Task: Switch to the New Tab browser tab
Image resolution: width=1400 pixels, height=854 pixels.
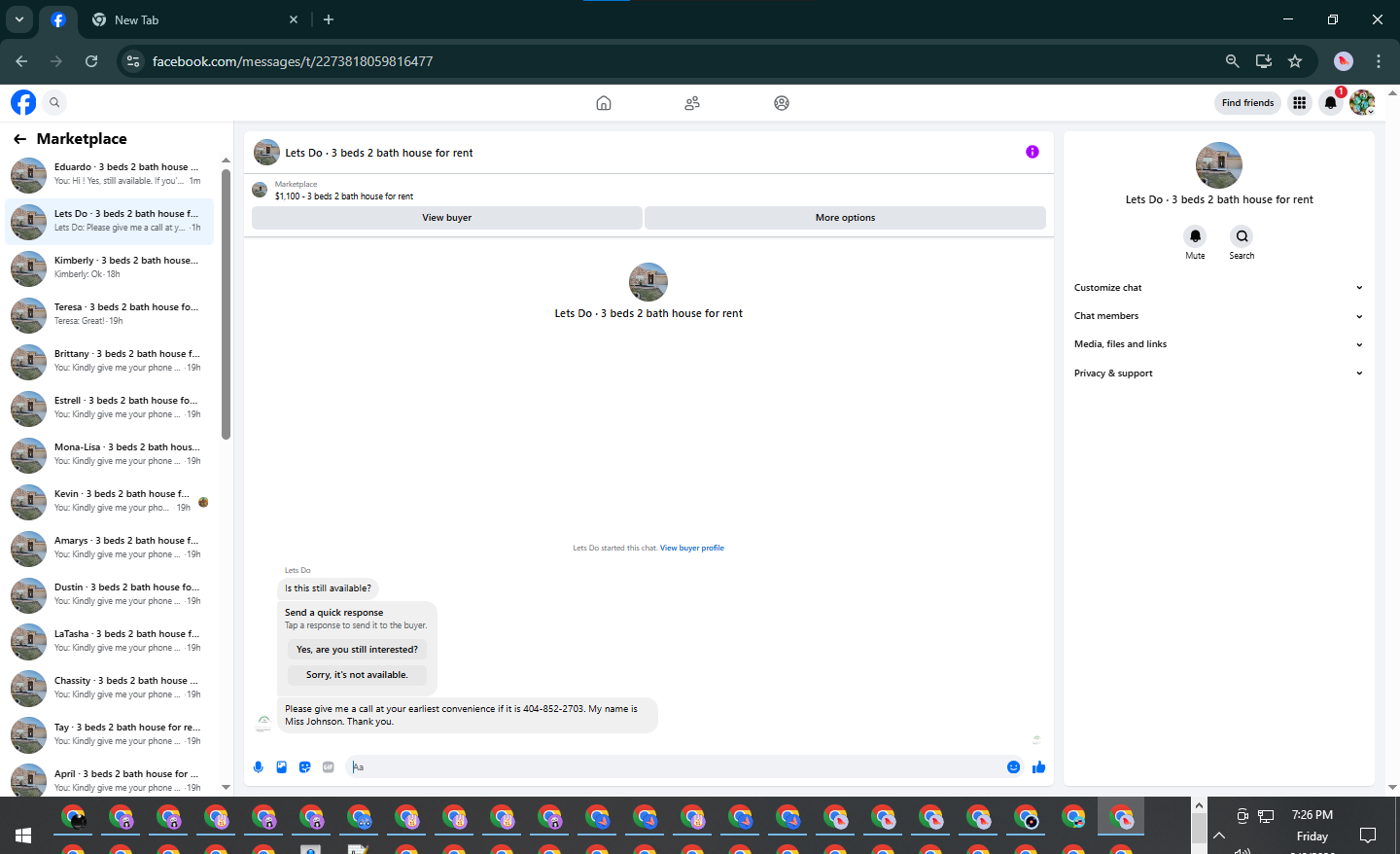Action: (x=194, y=19)
